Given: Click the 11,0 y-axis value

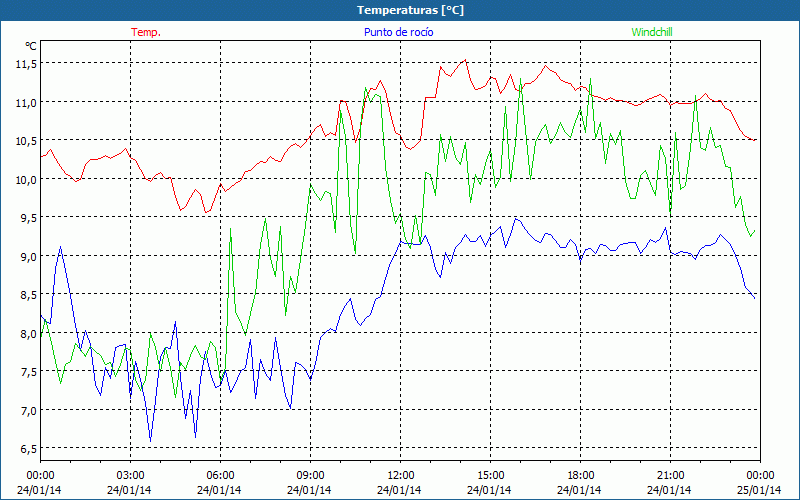Looking at the screenshot, I should point(26,102).
